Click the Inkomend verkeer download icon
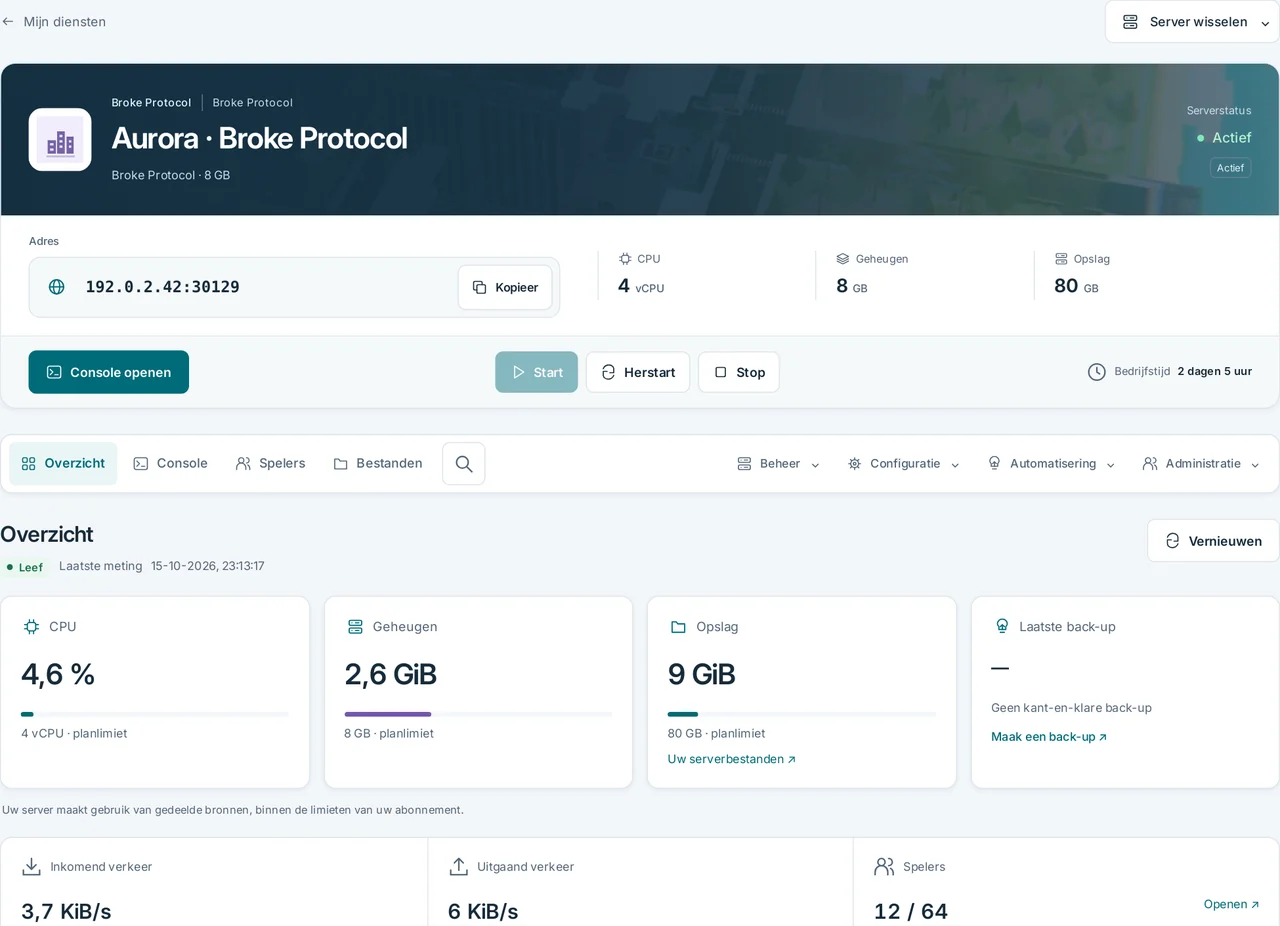The height and width of the screenshot is (926, 1280). coord(32,867)
